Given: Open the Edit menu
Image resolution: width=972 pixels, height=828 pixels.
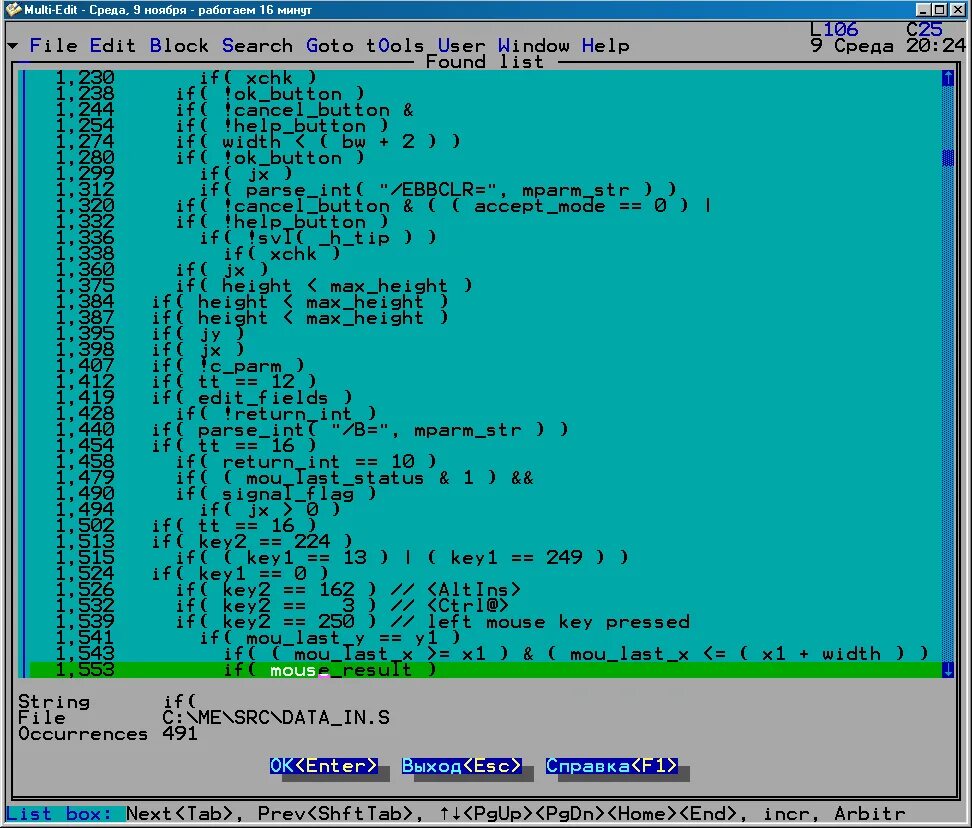Looking at the screenshot, I should pyautogui.click(x=113, y=46).
